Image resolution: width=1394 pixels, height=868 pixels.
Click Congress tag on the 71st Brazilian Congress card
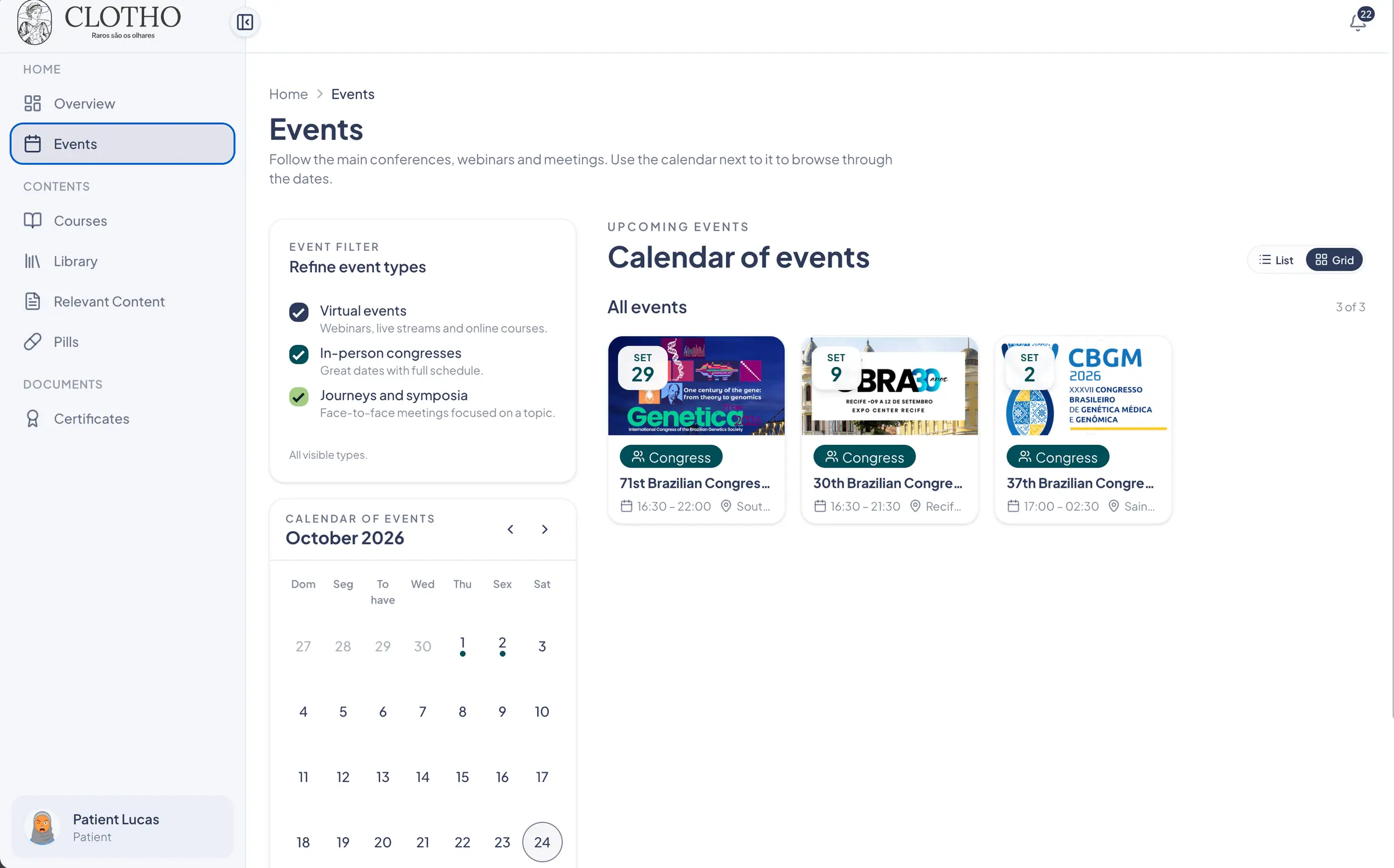671,457
